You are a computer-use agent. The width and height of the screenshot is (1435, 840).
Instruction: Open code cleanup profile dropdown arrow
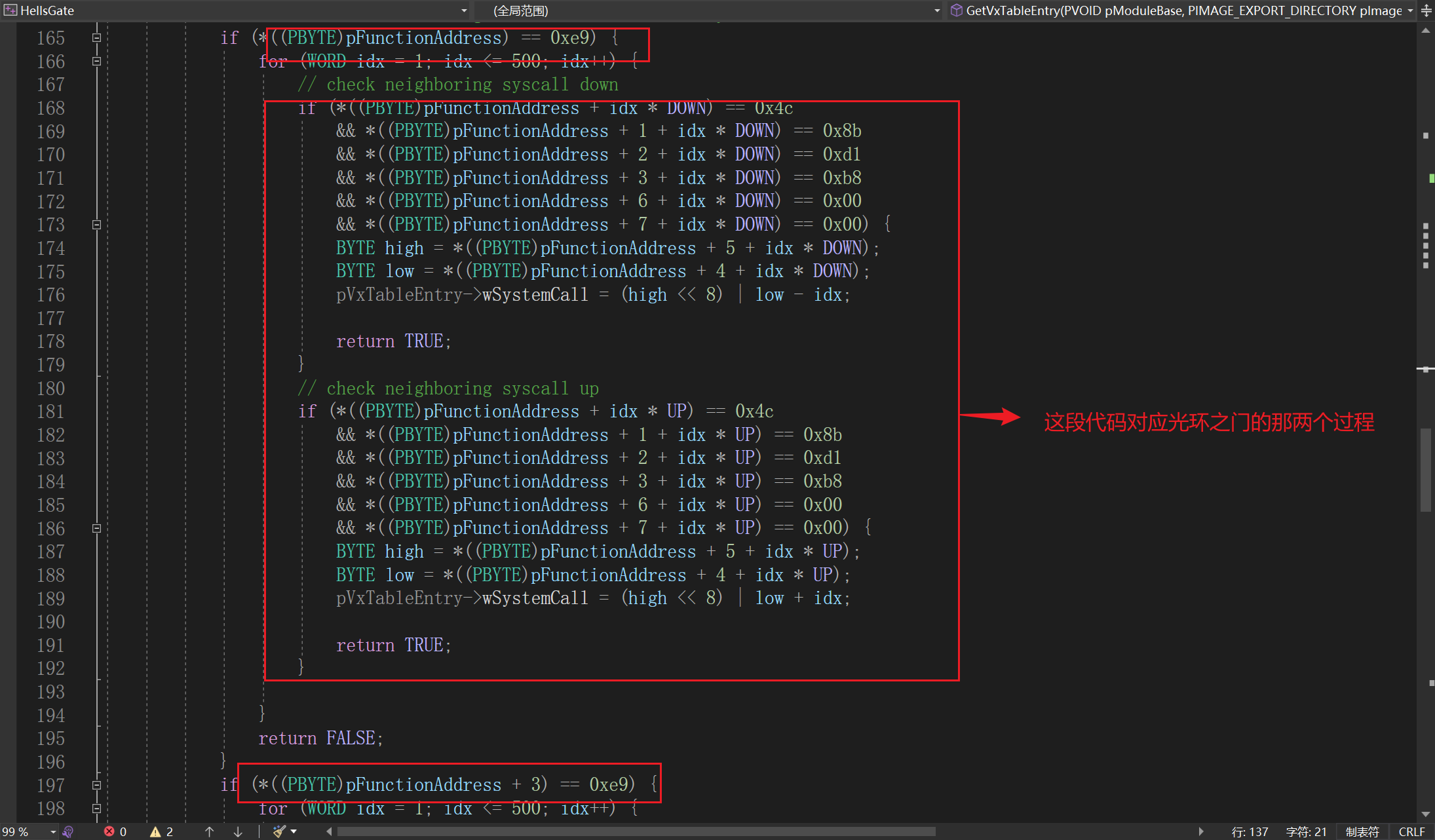click(294, 831)
